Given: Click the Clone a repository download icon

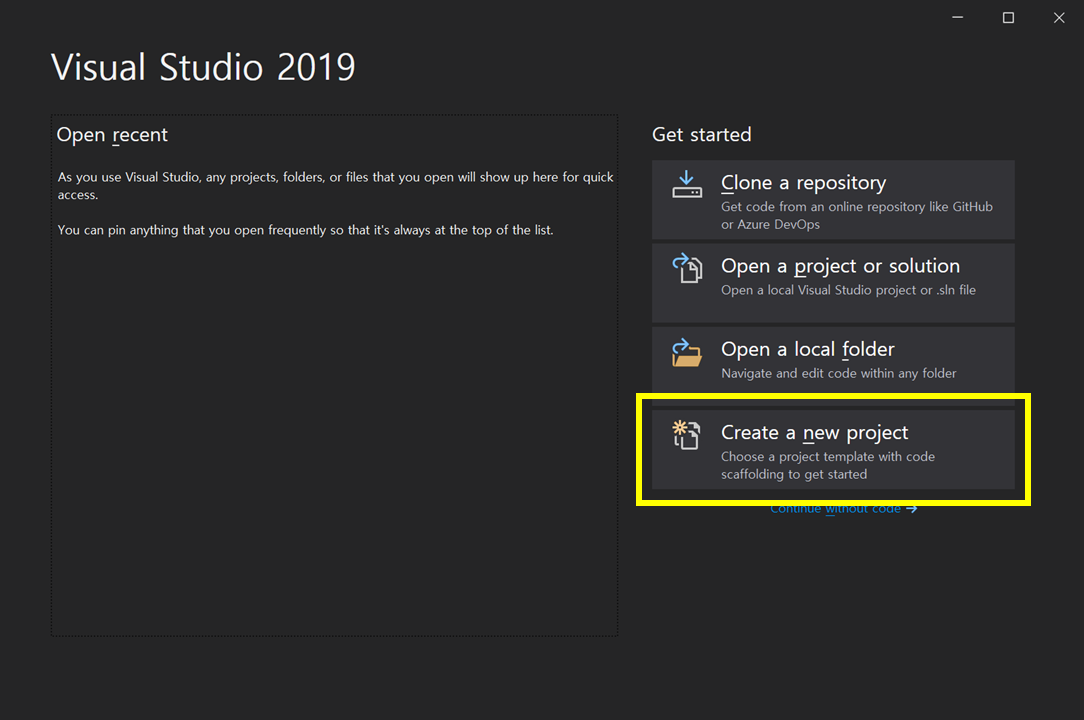Looking at the screenshot, I should tap(686, 184).
